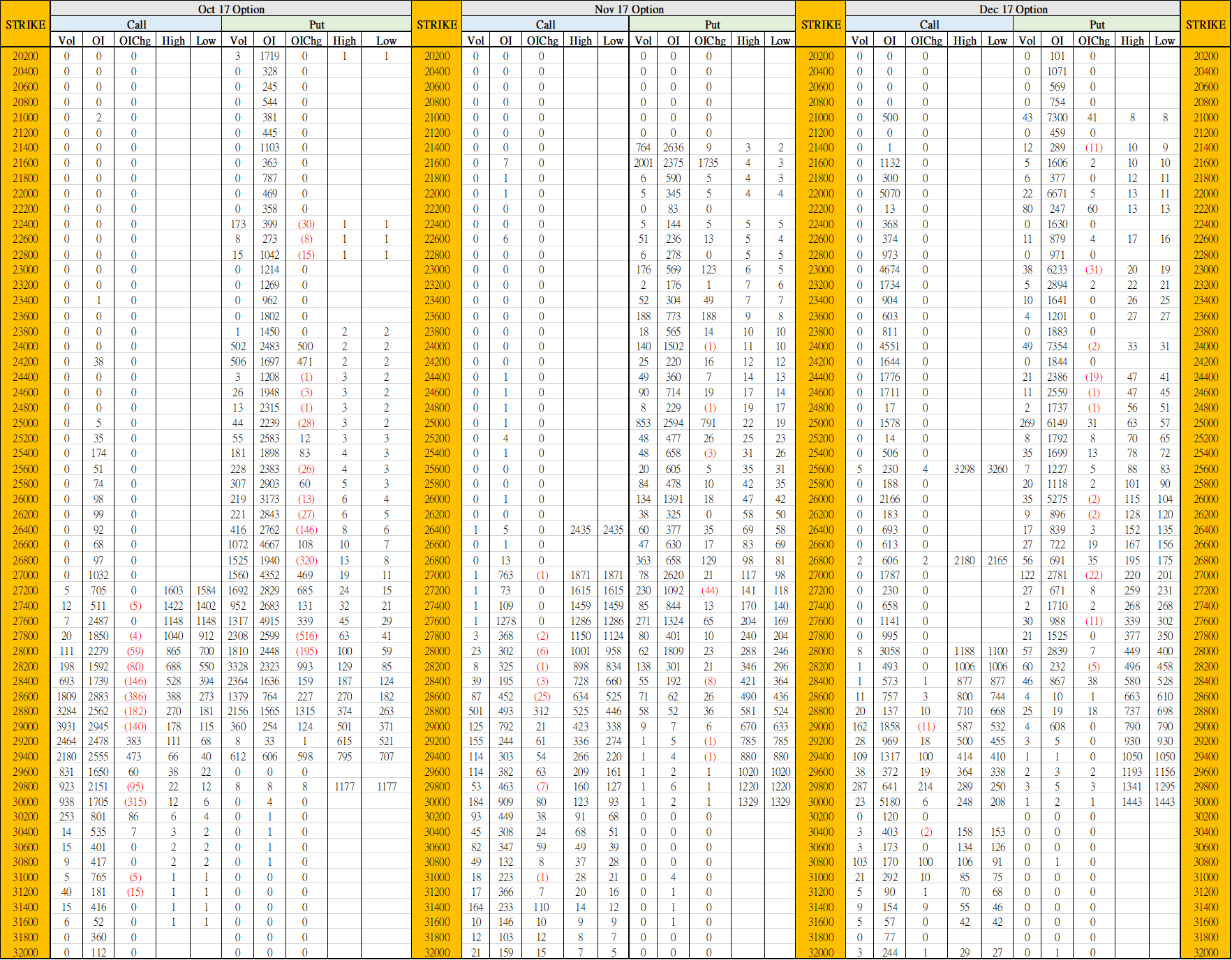Image resolution: width=1232 pixels, height=960 pixels.
Task: Click the Call header under Oct 17 Option
Action: pyautogui.click(x=136, y=24)
